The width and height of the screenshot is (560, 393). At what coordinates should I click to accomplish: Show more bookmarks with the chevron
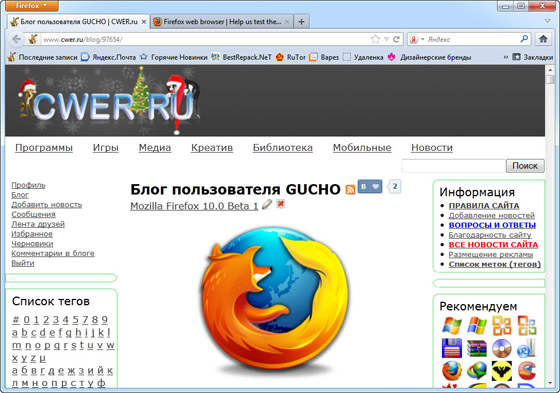tap(505, 57)
